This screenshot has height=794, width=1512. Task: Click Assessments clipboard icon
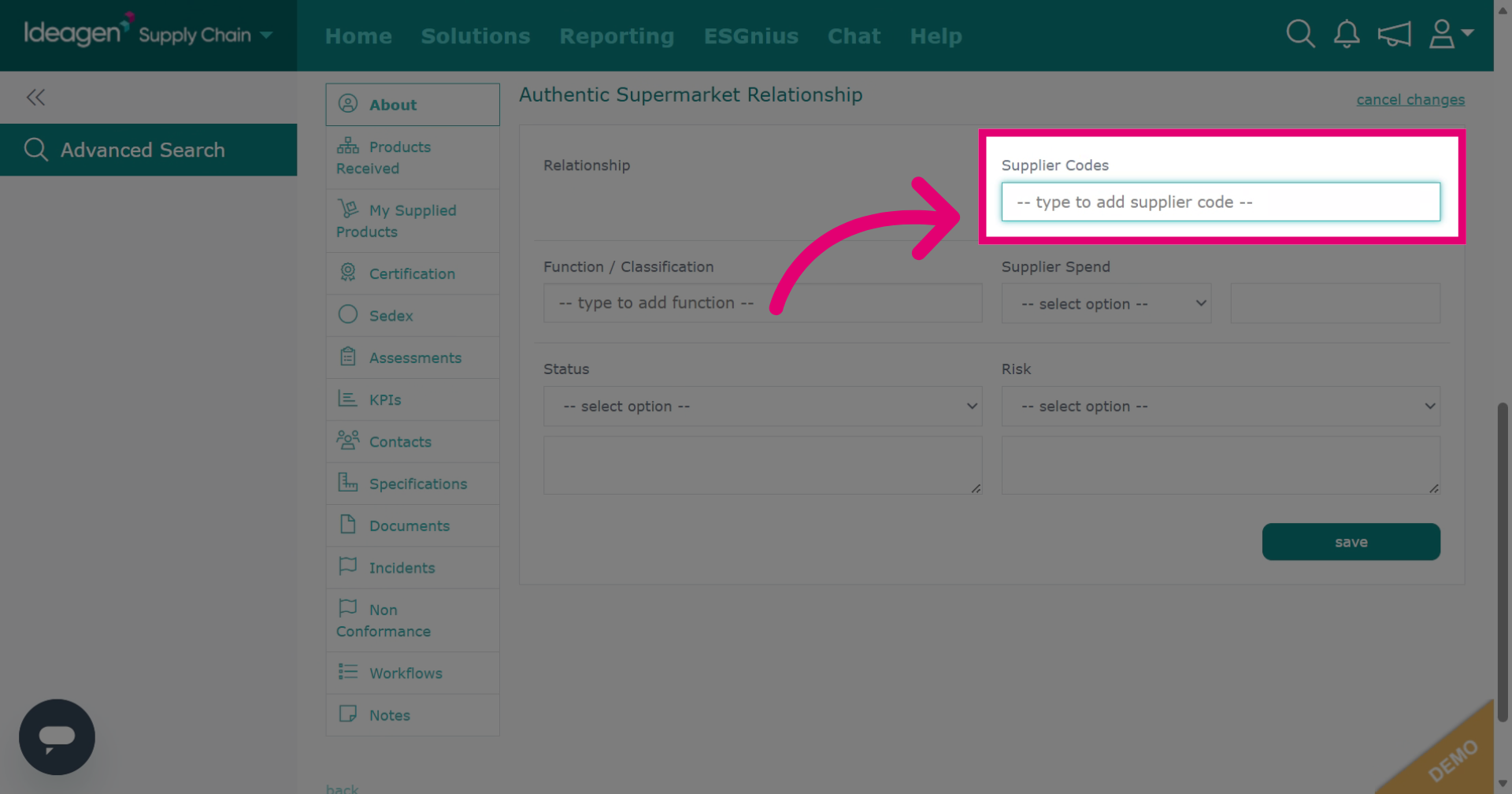click(x=348, y=356)
